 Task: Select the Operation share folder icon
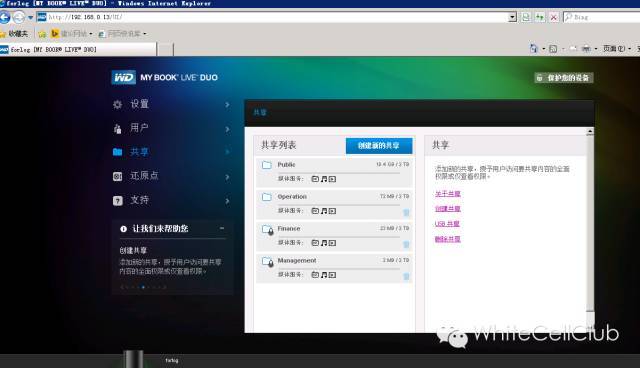point(267,197)
